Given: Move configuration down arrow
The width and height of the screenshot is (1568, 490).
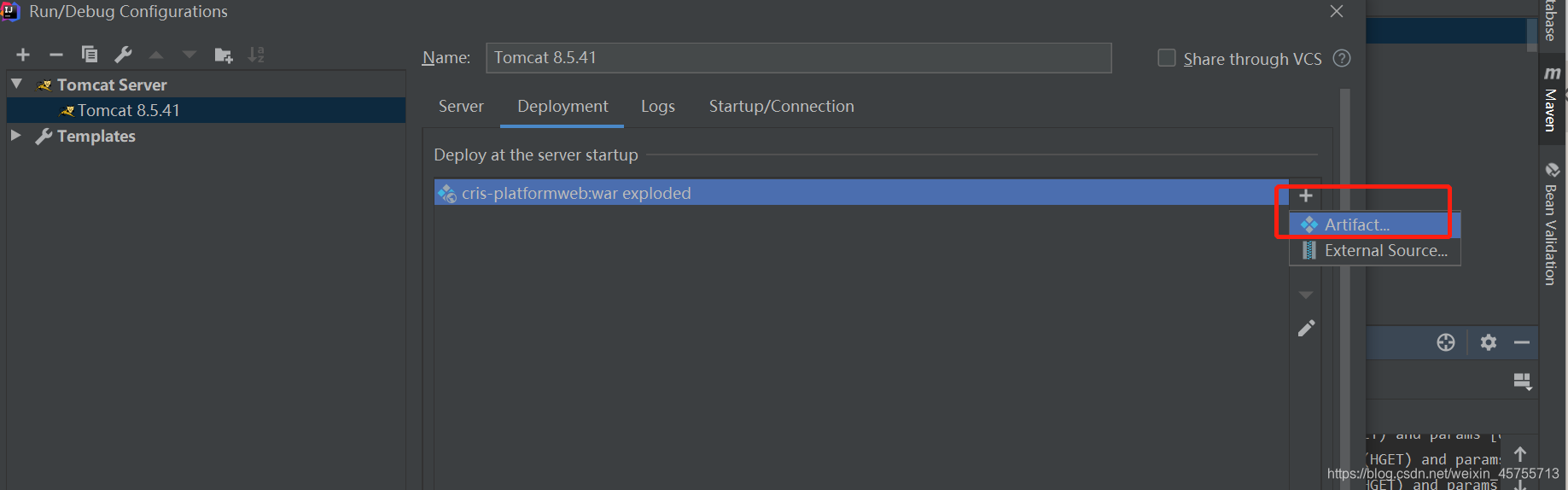Looking at the screenshot, I should tap(189, 55).
